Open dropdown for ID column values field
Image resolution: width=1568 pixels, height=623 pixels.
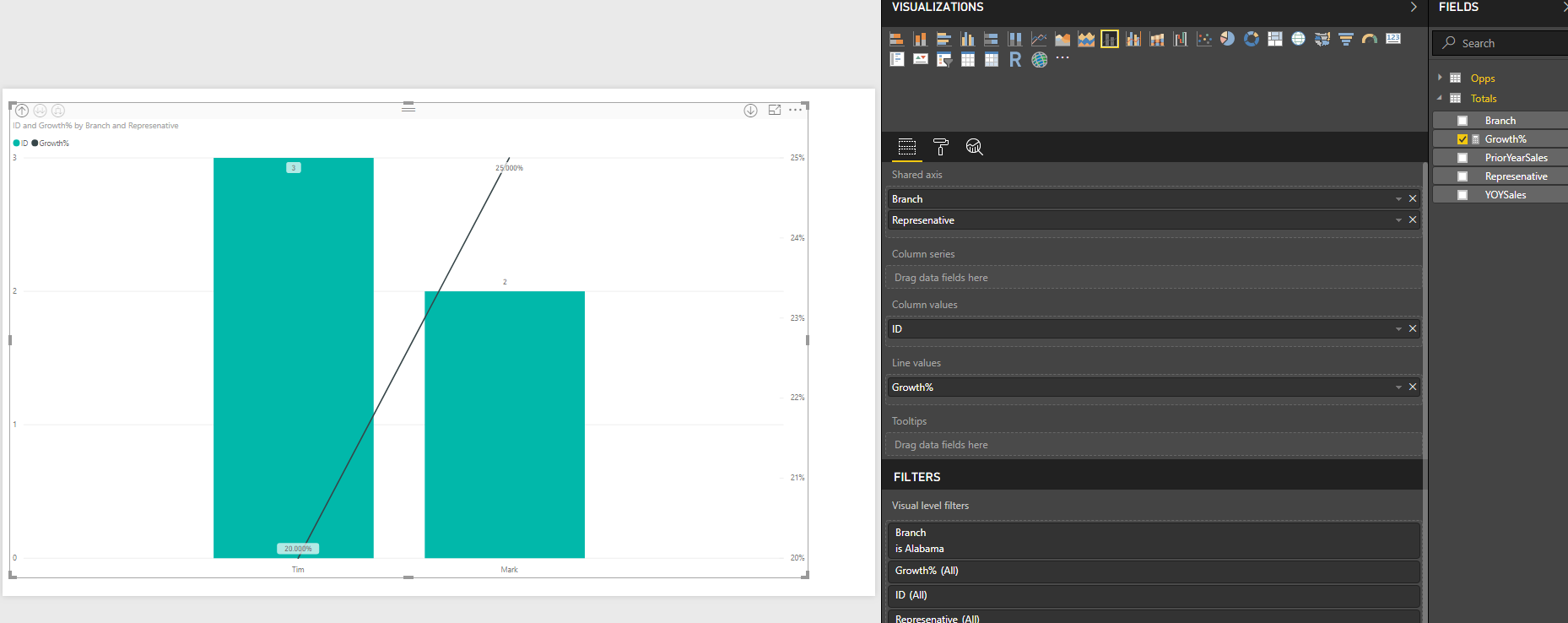pos(1398,329)
